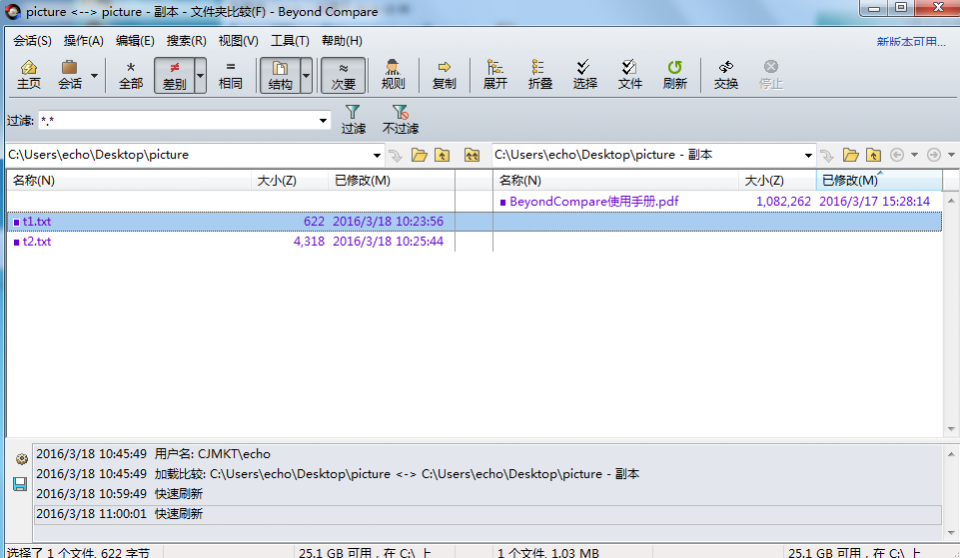Image resolution: width=960 pixels, height=558 pixels.
Task: Open the 视图(V) menu
Action: pyautogui.click(x=238, y=41)
